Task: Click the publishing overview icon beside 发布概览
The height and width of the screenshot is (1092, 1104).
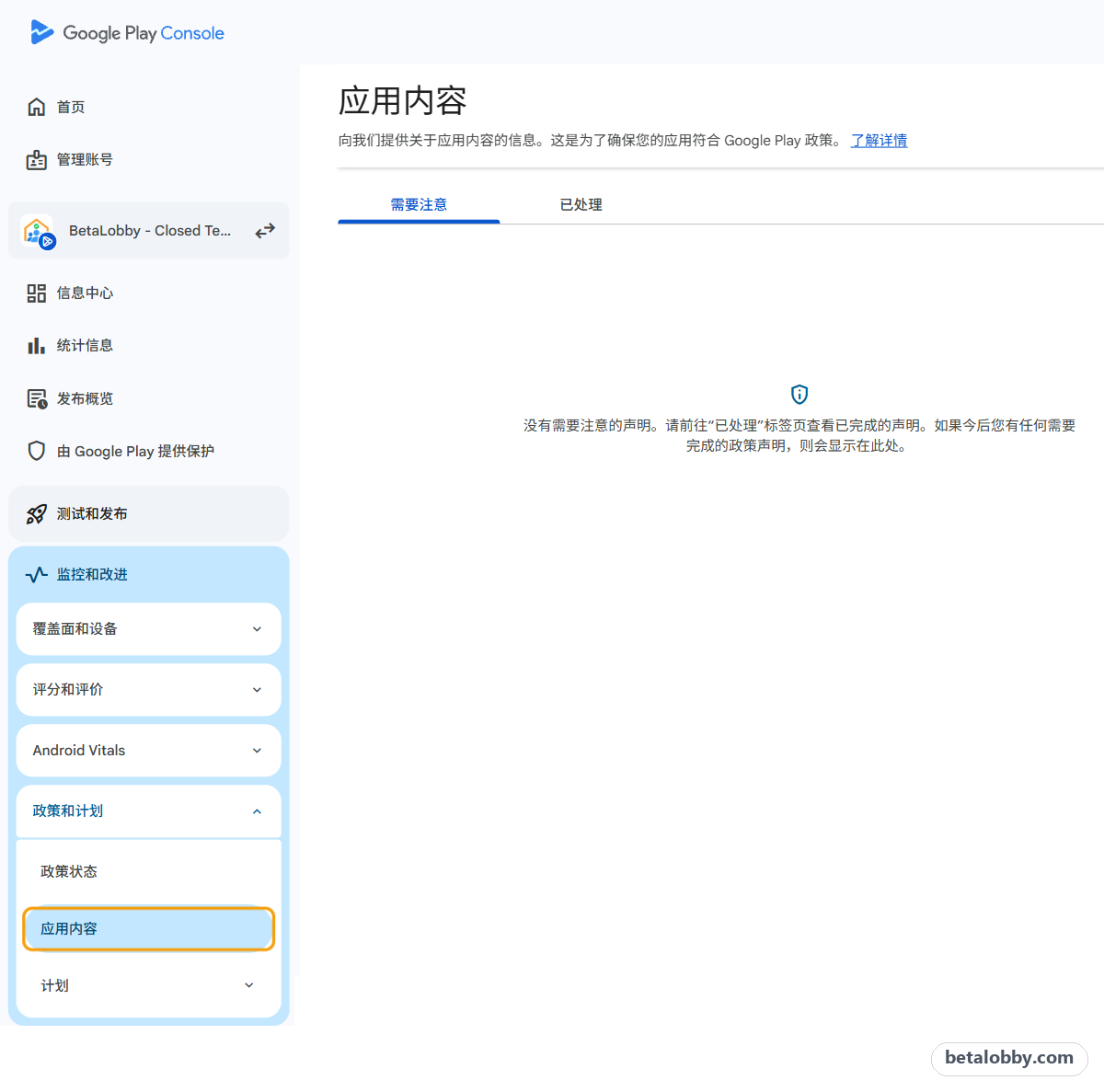Action: [36, 399]
